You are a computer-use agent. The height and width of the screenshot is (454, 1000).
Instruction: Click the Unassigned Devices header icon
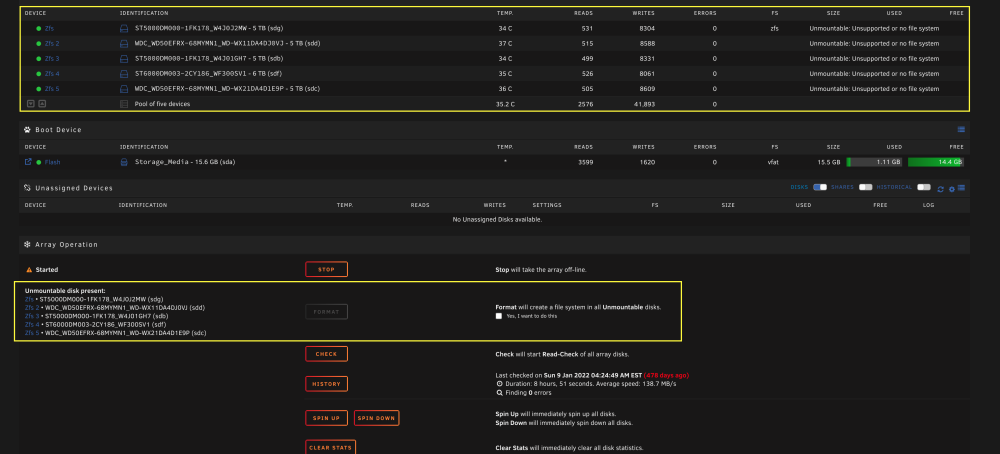point(27,188)
